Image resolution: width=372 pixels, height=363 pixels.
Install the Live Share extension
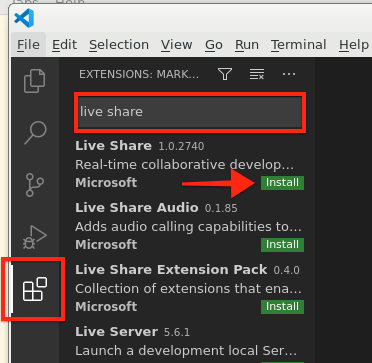click(x=282, y=183)
